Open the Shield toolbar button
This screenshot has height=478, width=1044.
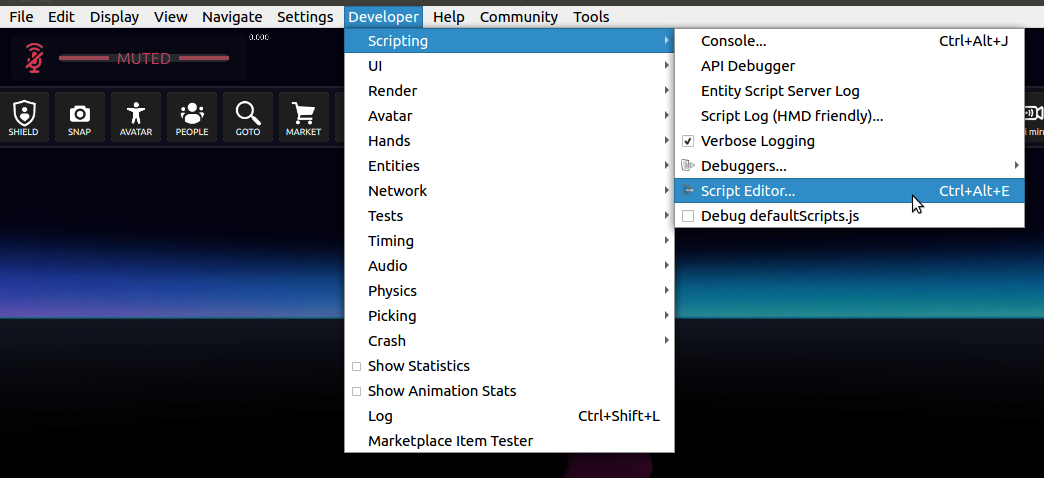coord(23,117)
